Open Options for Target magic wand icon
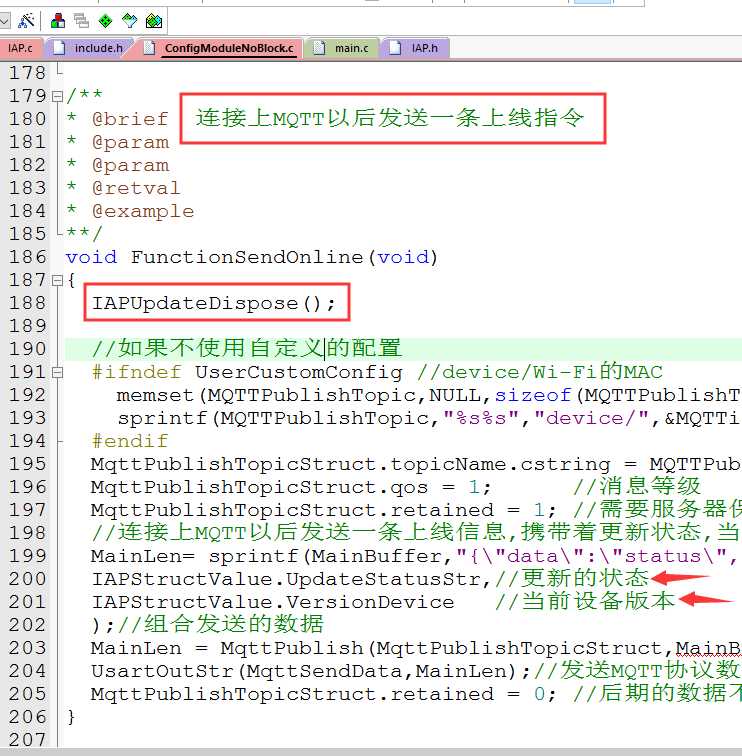Viewport: 742px width, 756px height. tap(26, 20)
